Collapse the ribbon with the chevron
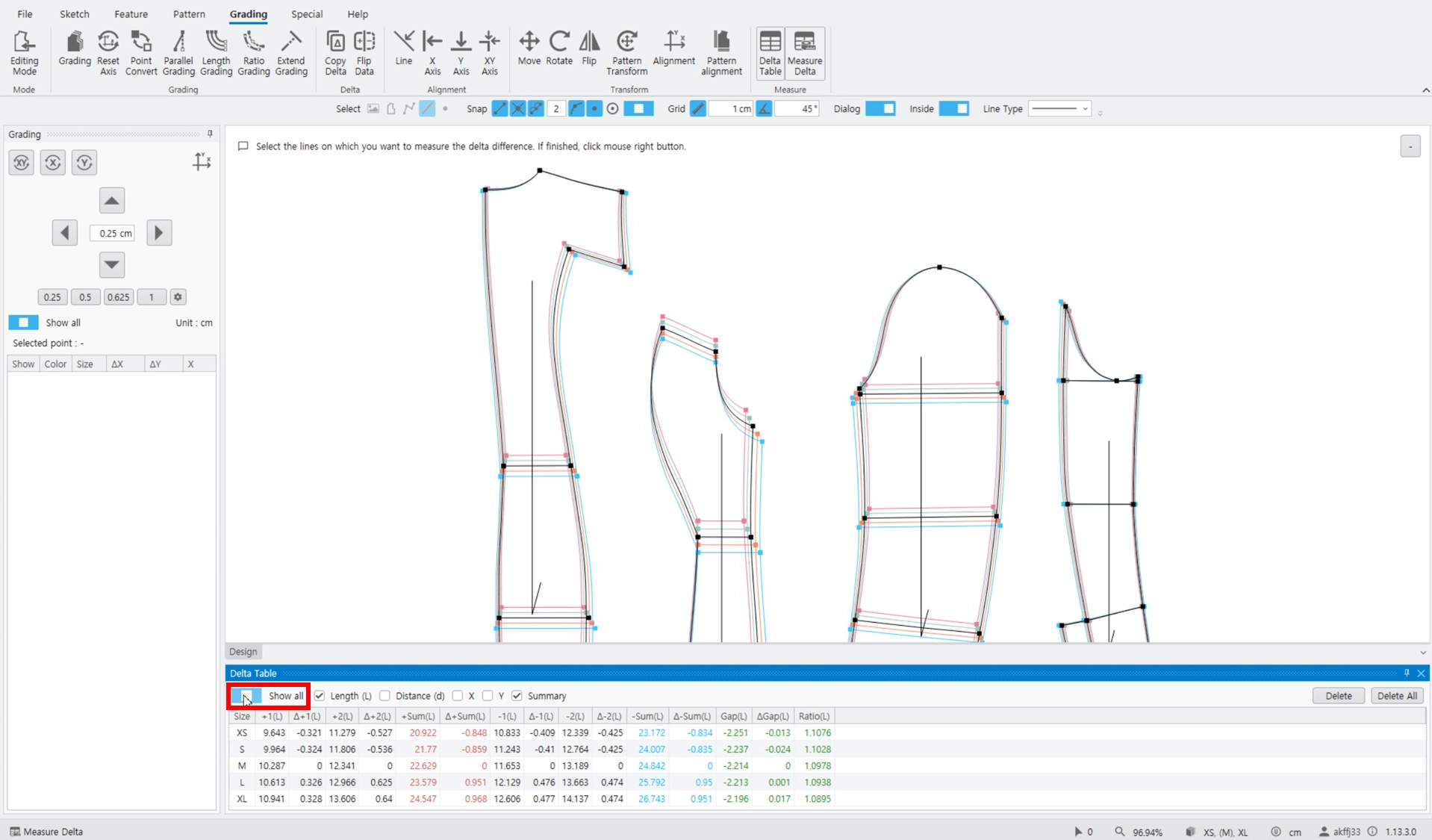The image size is (1432, 840). [x=1425, y=90]
